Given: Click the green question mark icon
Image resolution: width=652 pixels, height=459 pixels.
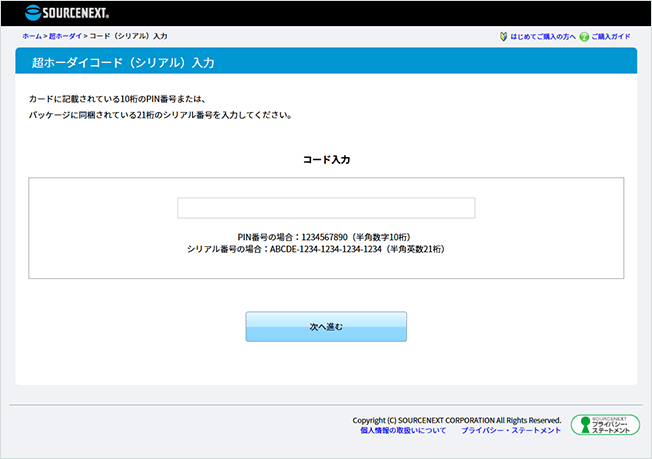Looking at the screenshot, I should [x=584, y=37].
